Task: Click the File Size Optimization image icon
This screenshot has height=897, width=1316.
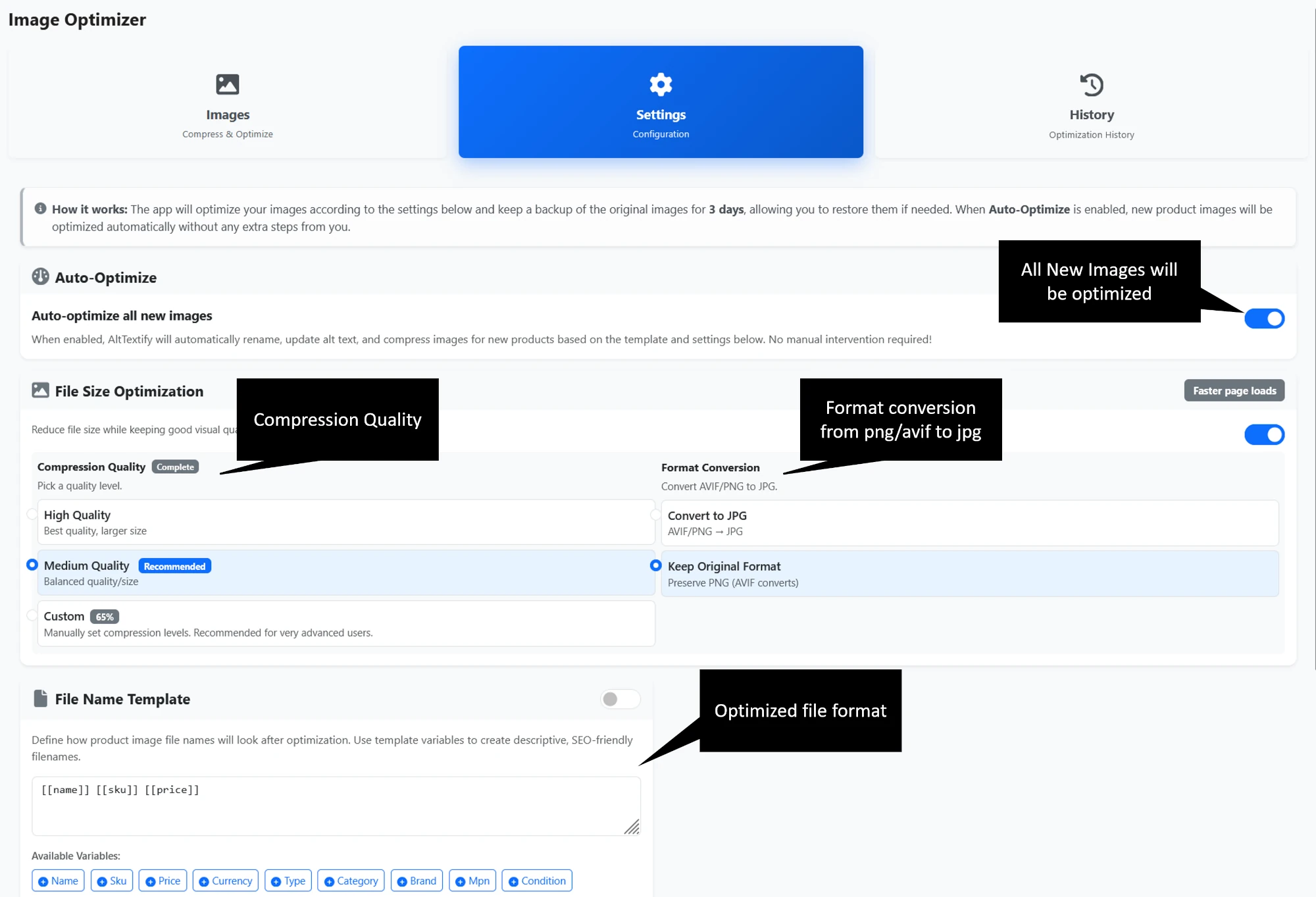Action: point(40,390)
